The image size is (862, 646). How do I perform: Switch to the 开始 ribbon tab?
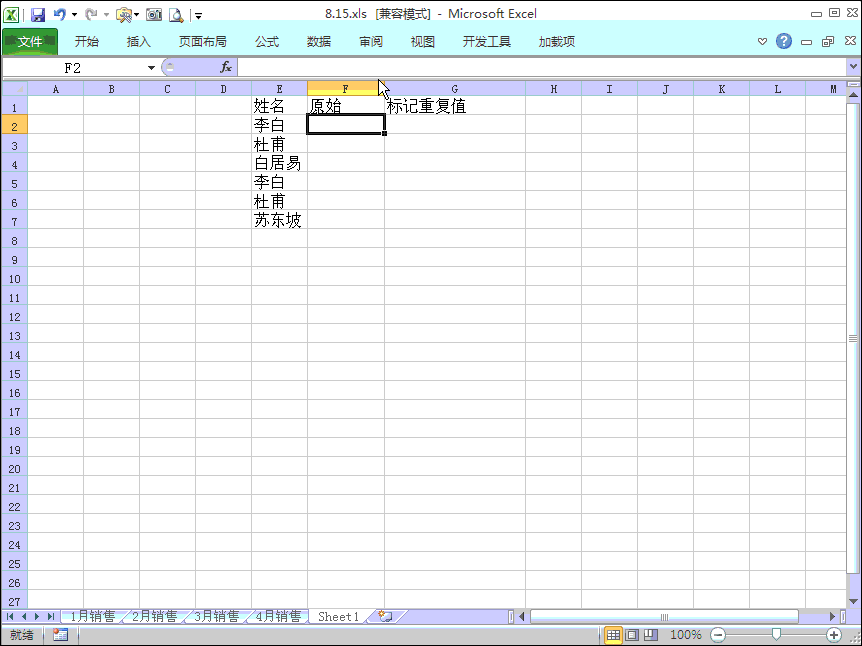click(87, 41)
